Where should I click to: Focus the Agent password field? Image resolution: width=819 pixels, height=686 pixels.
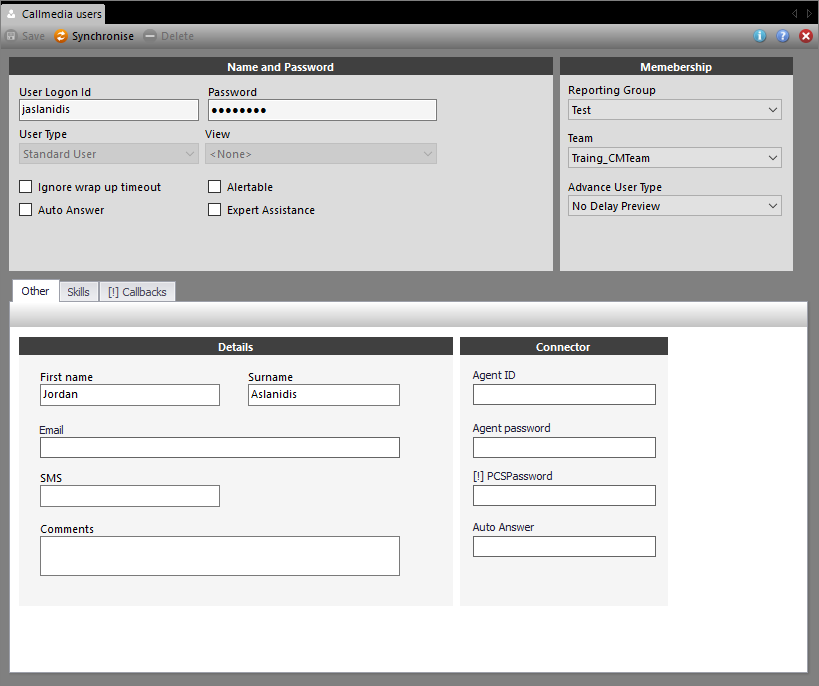pyautogui.click(x=564, y=448)
